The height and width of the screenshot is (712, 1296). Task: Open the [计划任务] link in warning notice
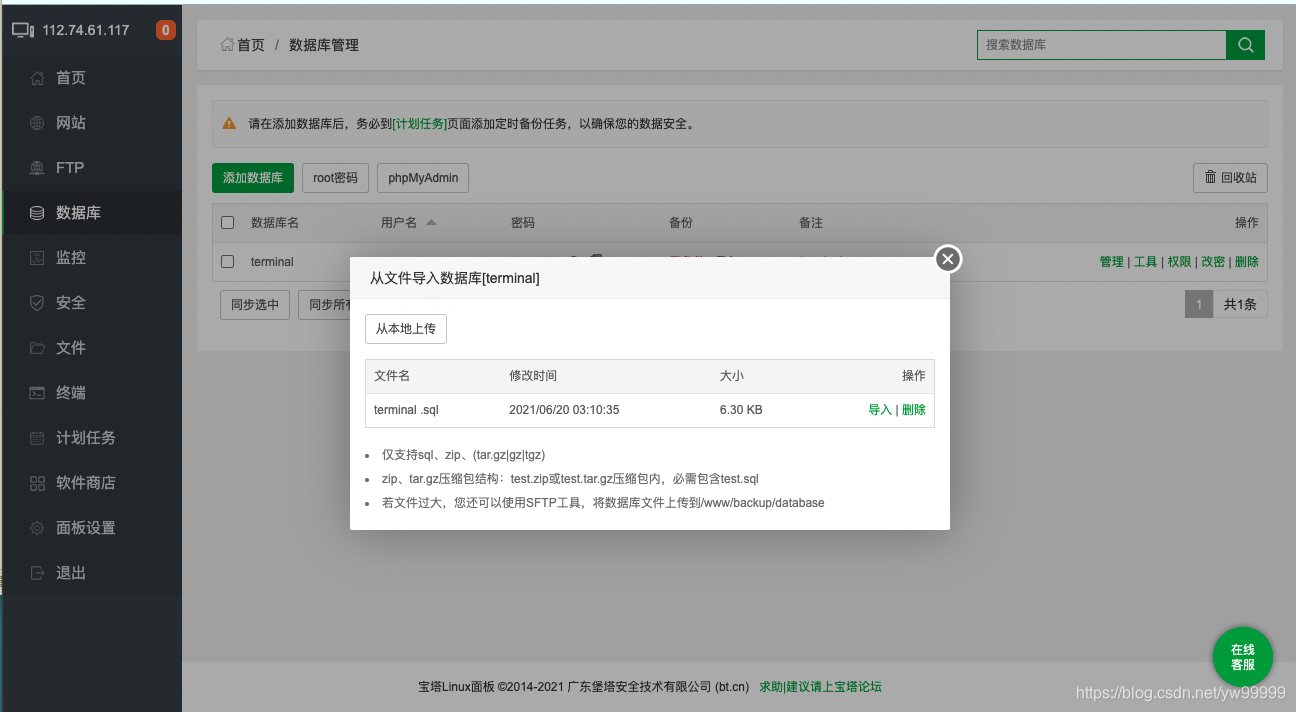[420, 124]
